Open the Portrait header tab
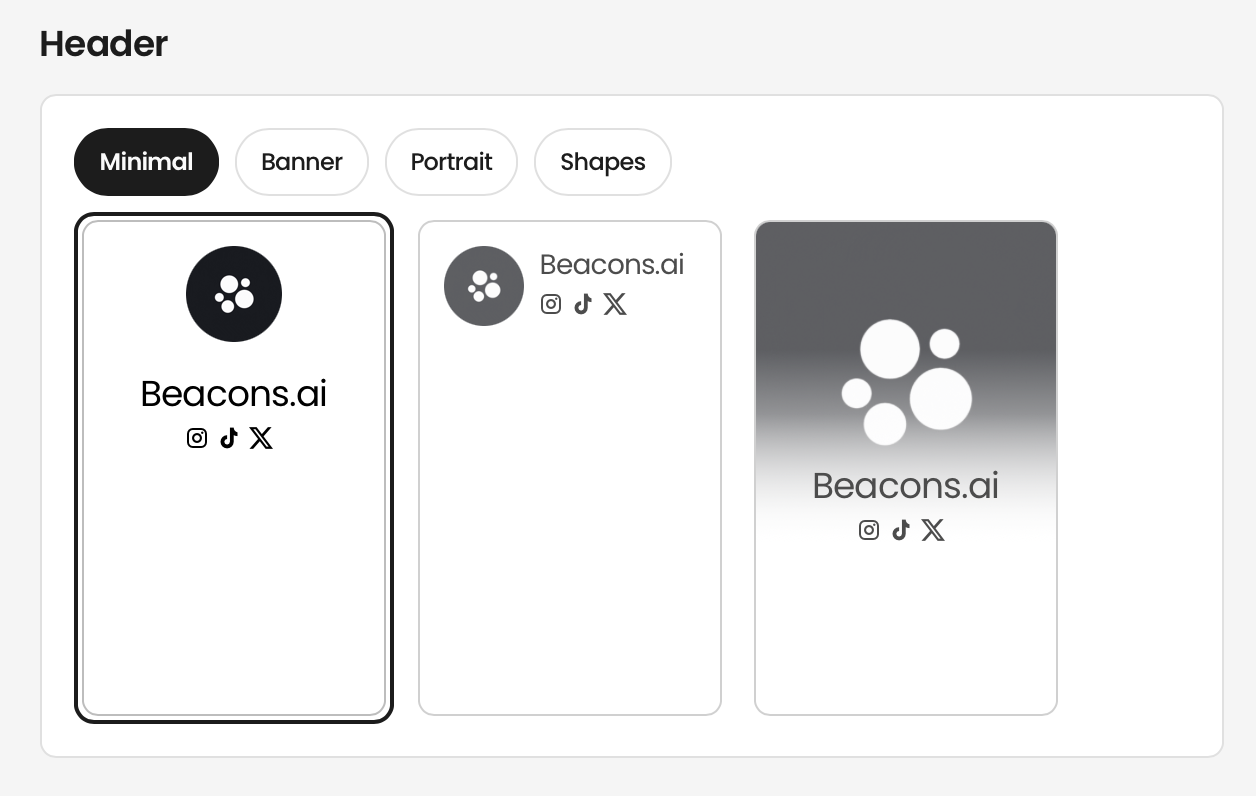Viewport: 1256px width, 796px height. click(x=451, y=162)
